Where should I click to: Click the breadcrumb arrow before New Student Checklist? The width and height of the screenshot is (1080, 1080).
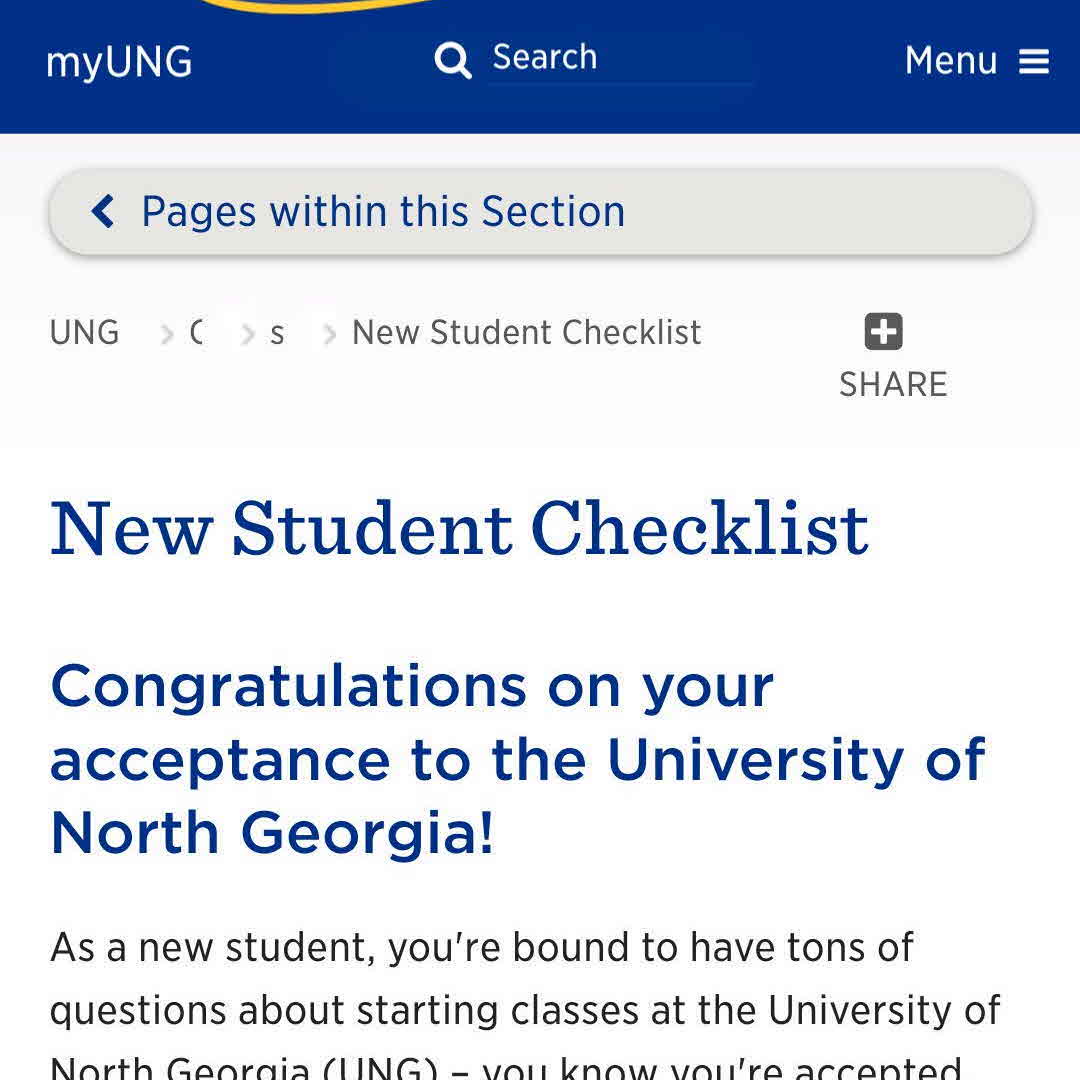329,334
